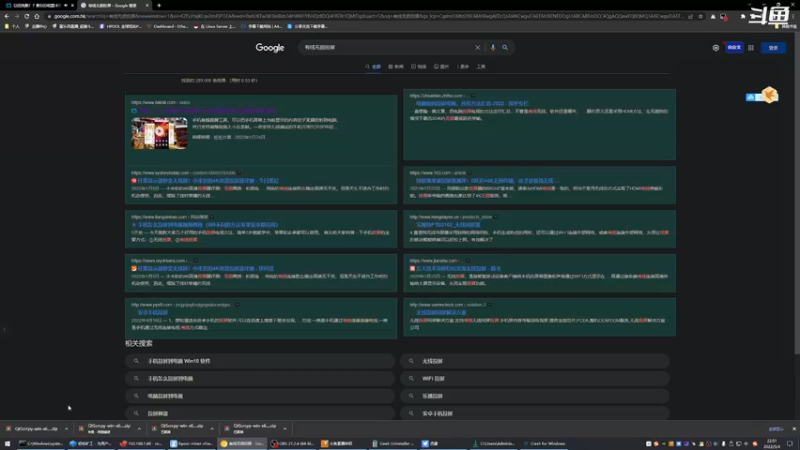Select related search '无线投屏'
The width and height of the screenshot is (800, 450).
click(535, 361)
